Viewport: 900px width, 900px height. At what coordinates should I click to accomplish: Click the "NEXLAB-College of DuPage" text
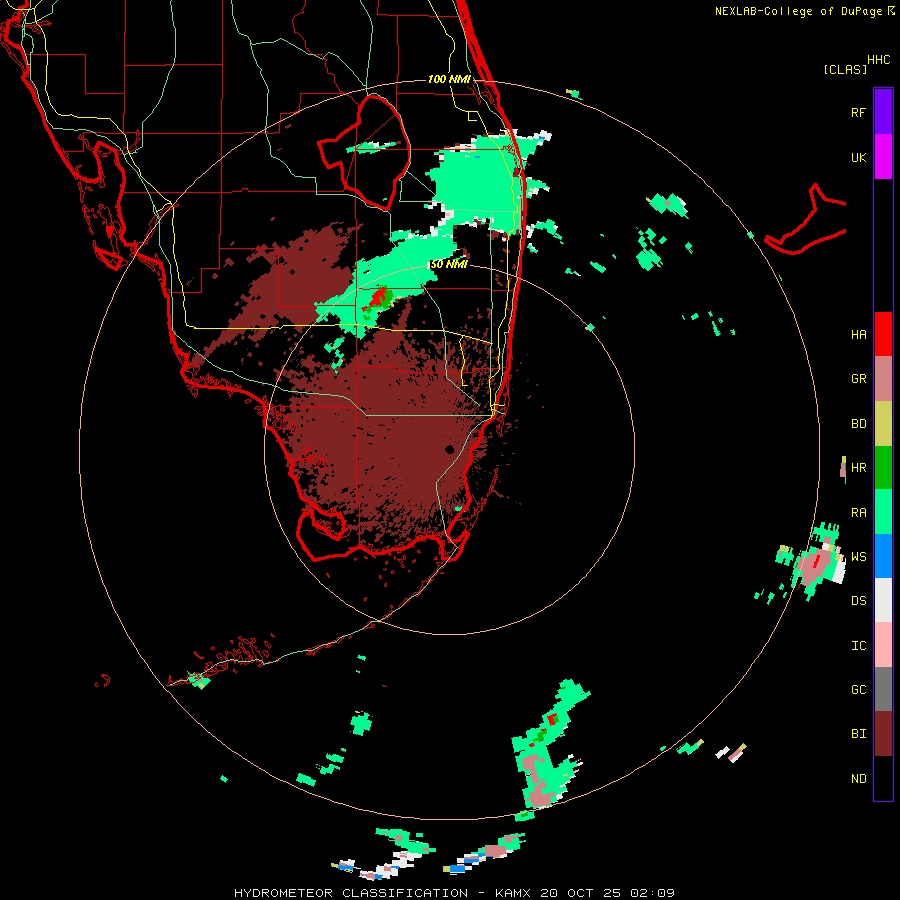click(798, 11)
